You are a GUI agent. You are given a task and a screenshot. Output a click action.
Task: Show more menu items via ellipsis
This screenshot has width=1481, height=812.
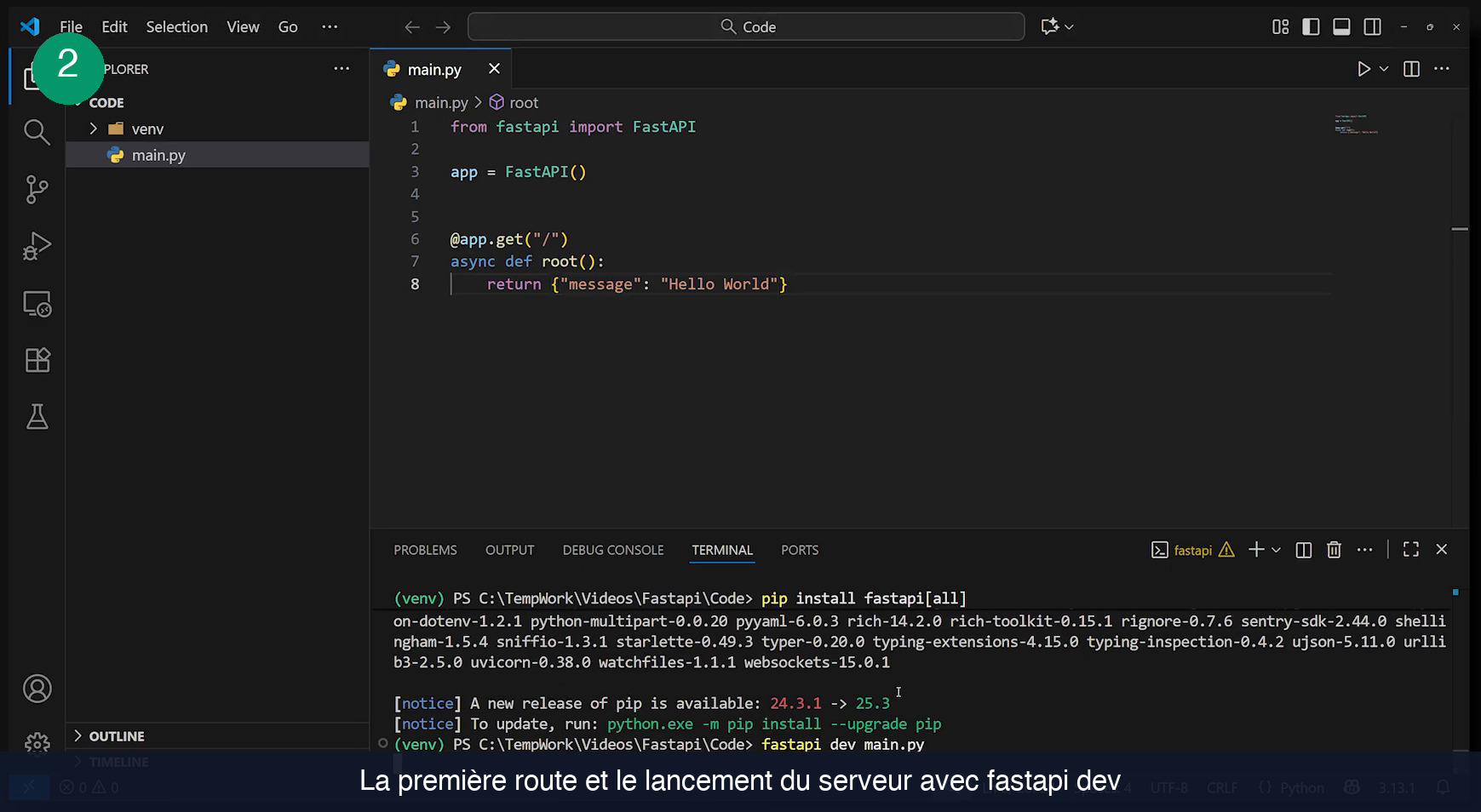point(330,27)
